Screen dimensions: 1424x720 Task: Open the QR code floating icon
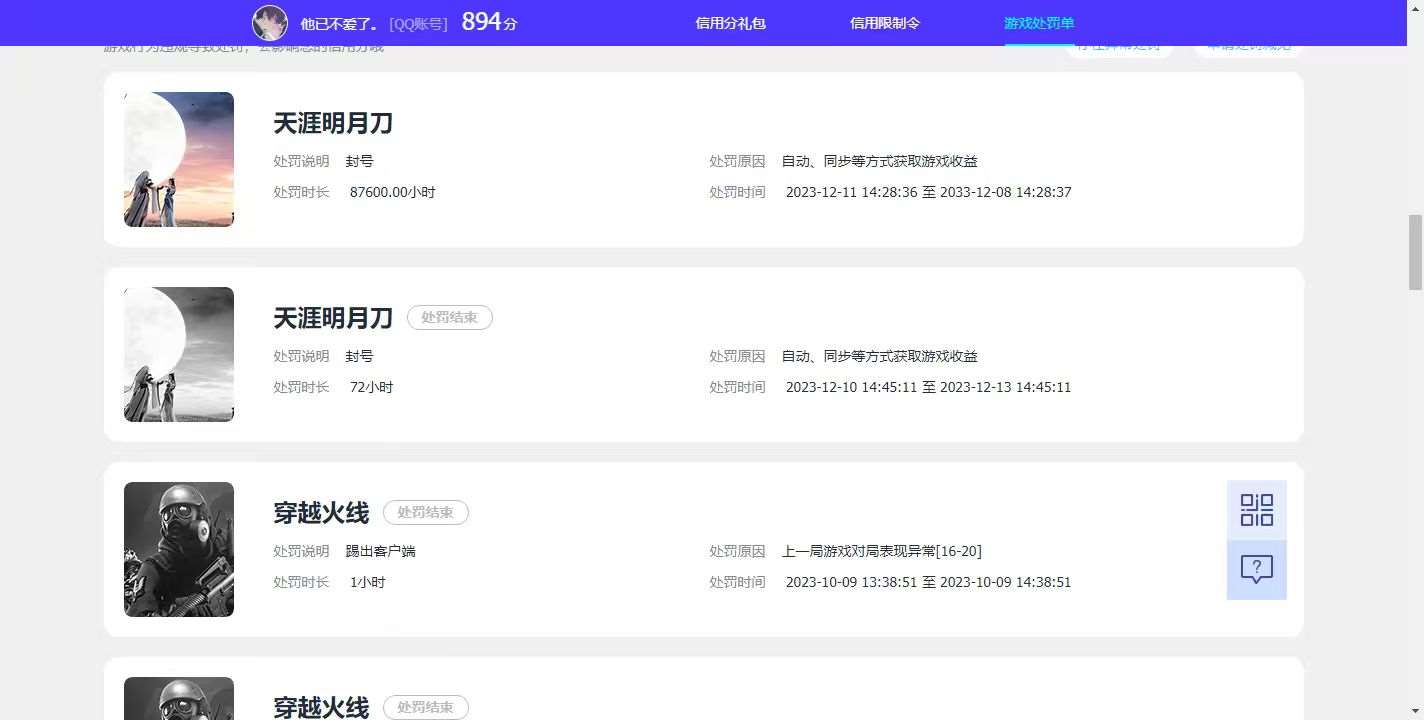tap(1256, 510)
